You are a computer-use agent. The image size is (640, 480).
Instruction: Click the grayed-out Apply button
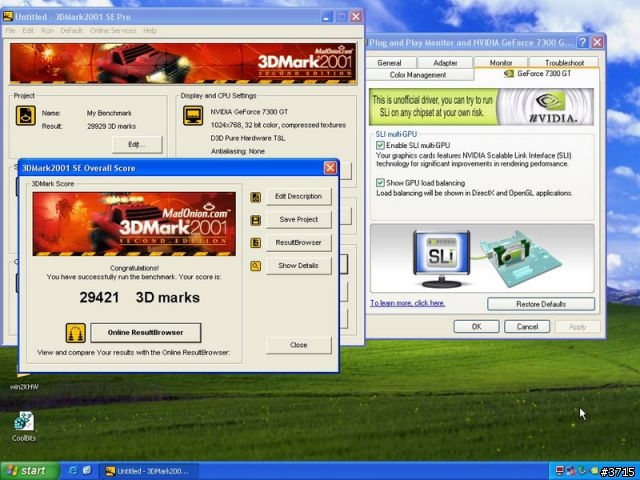click(x=577, y=327)
